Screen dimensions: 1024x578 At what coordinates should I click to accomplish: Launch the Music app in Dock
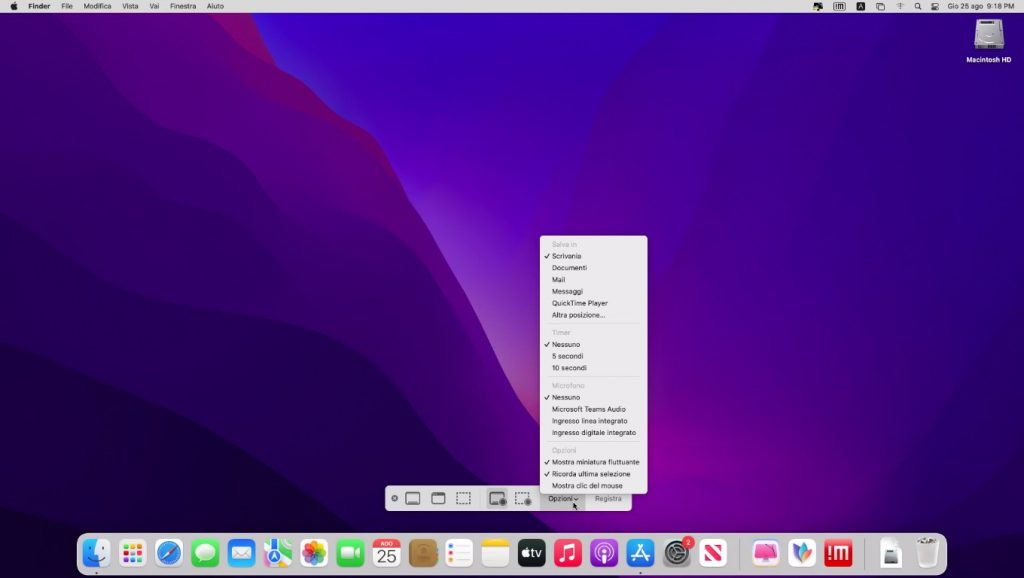coord(568,553)
